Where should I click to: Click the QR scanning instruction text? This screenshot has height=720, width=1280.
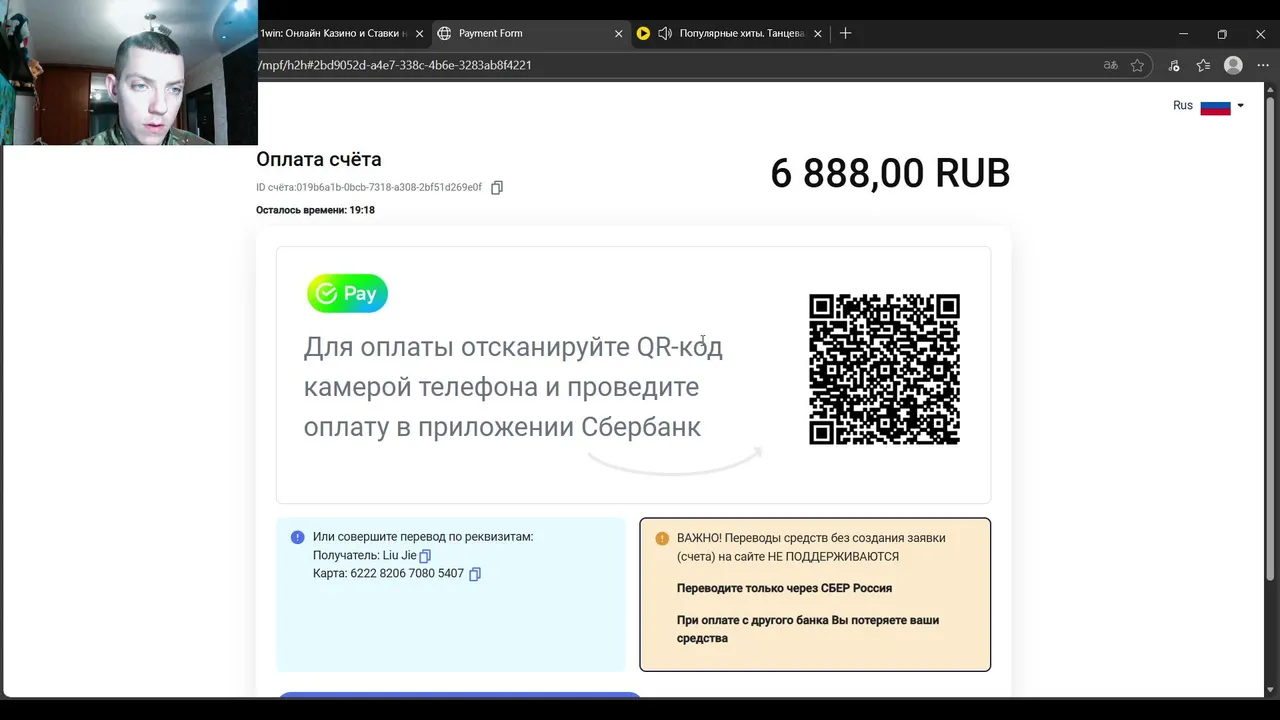[513, 387]
